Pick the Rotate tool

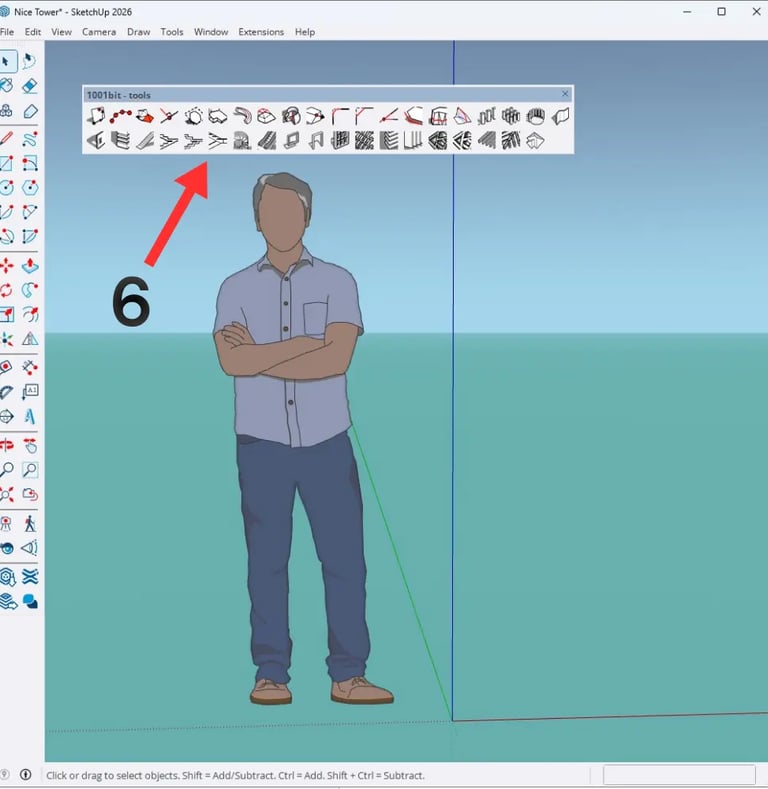pyautogui.click(x=7, y=290)
